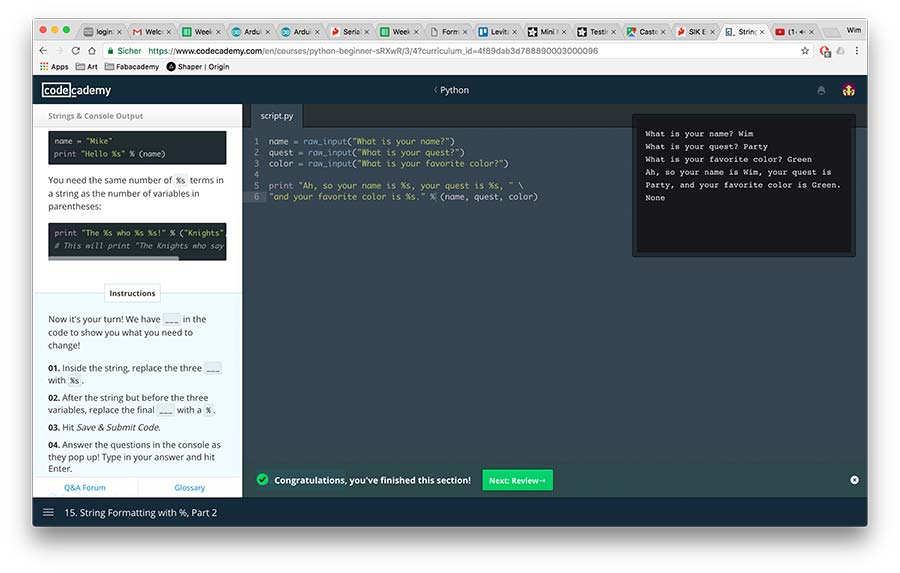Open the Apps shortcut in bookmarks bar
Screen dimensions: 900x573
pos(54,67)
